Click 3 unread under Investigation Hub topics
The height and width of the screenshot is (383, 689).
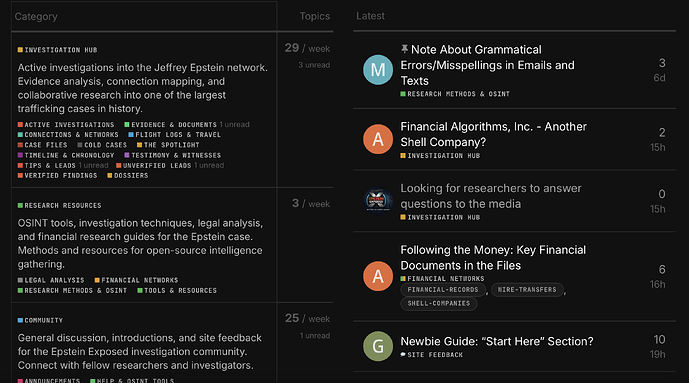coord(314,65)
